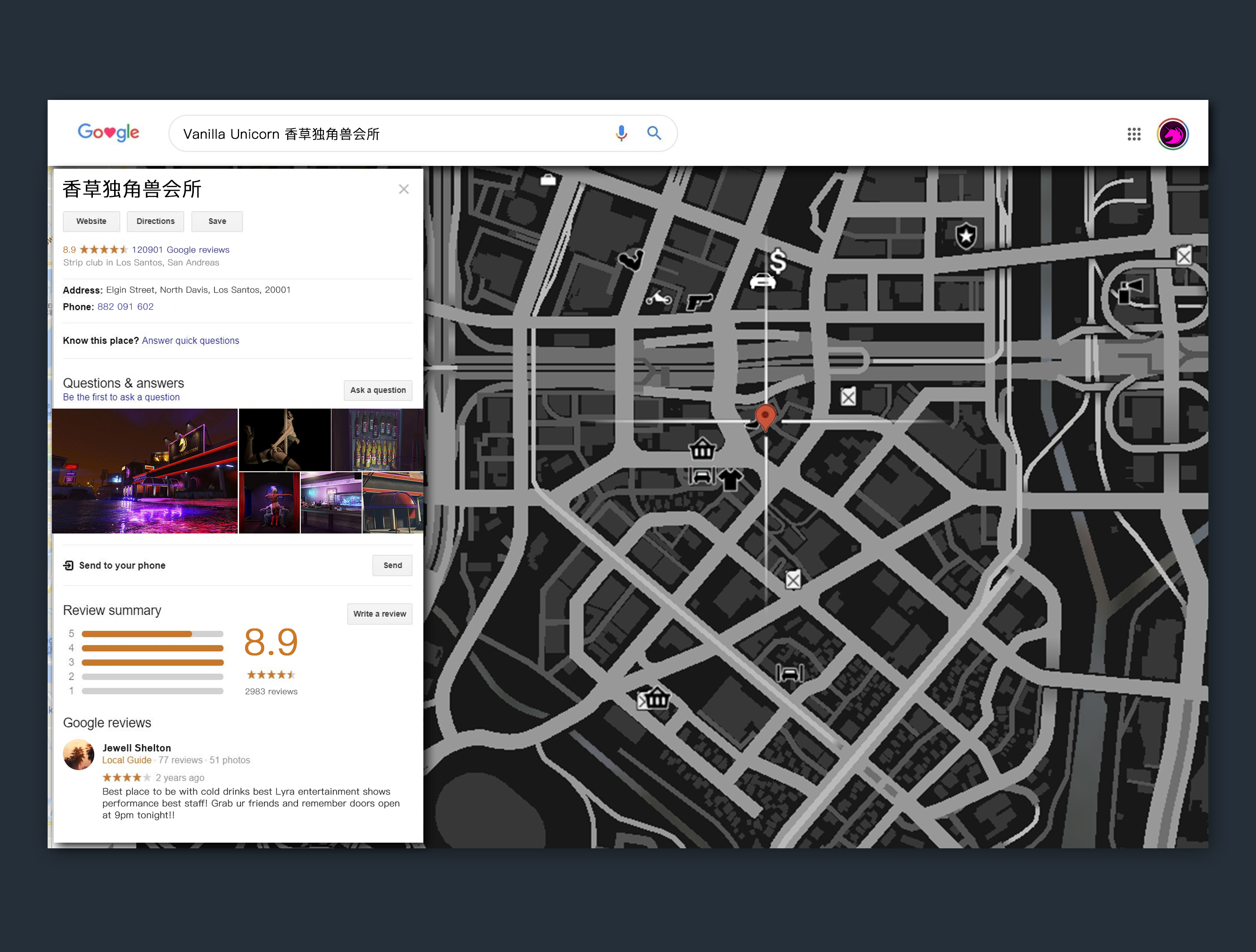Click the 77 reviews text
This screenshot has height=952, width=1256.
click(181, 760)
